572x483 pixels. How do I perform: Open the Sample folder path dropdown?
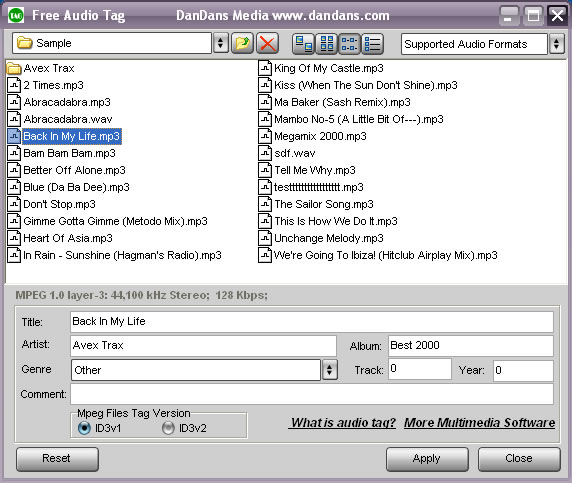pos(220,43)
